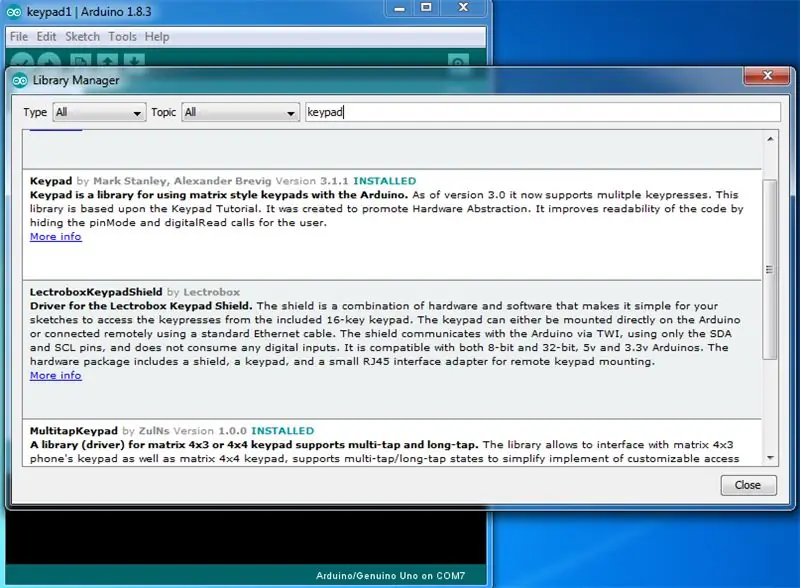
Task: Close the keypad1 Arduino window with the X
Action: tap(463, 8)
